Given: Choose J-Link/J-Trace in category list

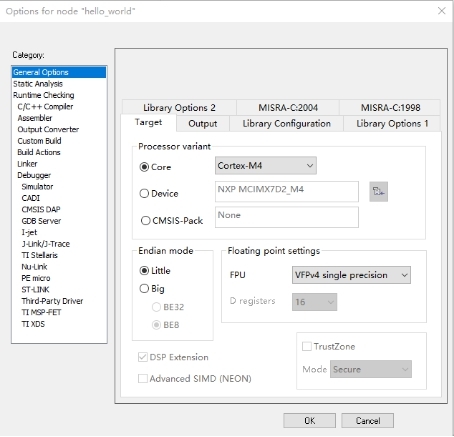Looking at the screenshot, I should click(x=46, y=244).
